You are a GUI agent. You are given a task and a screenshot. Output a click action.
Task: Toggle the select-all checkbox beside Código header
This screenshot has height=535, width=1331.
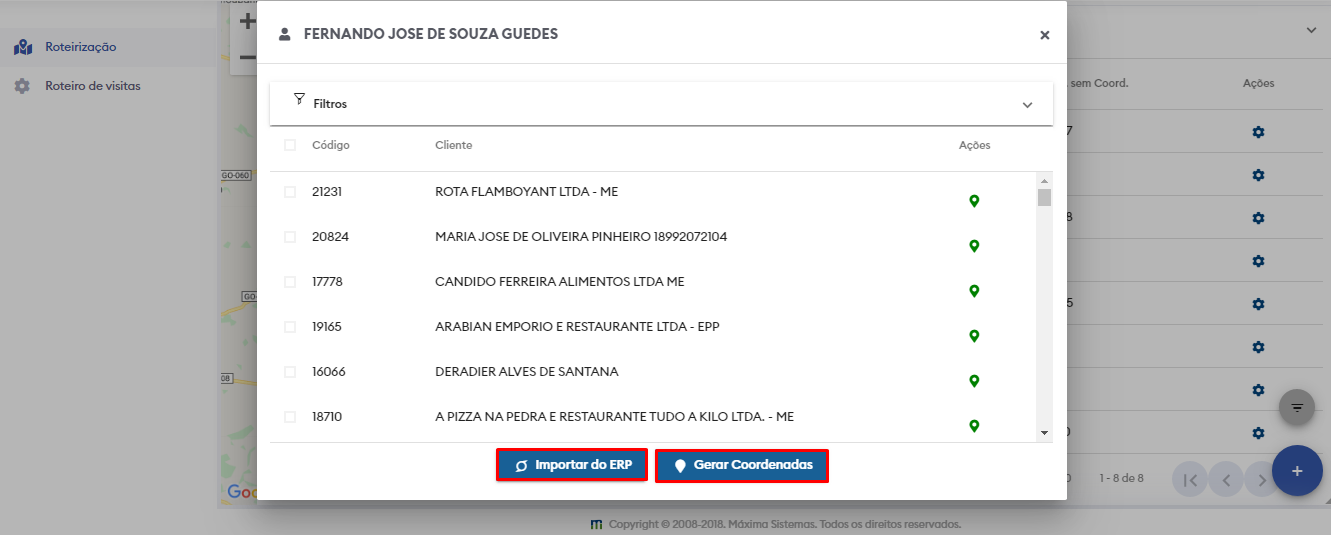pyautogui.click(x=290, y=145)
